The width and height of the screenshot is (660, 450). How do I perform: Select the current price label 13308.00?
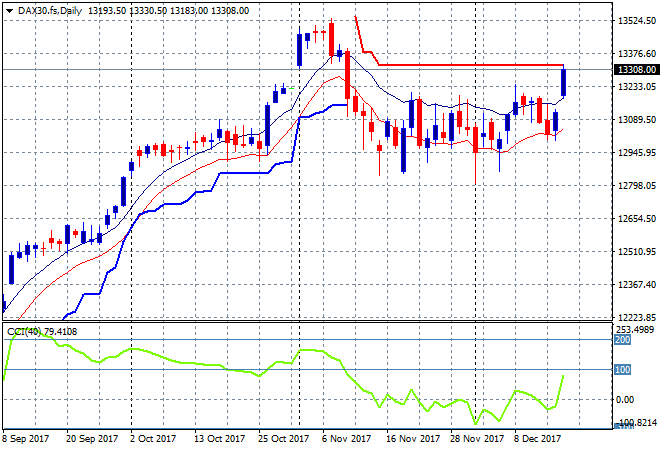pyautogui.click(x=637, y=69)
